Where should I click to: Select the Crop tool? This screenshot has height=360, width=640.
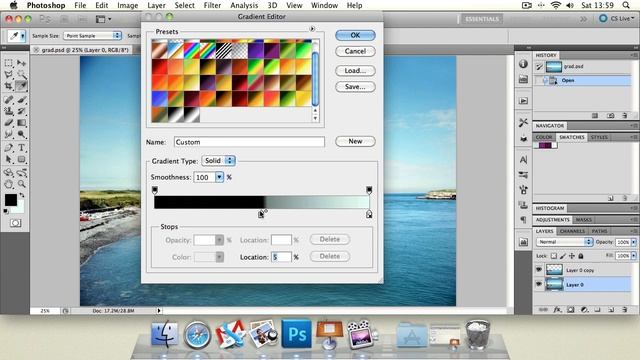tap(9, 86)
